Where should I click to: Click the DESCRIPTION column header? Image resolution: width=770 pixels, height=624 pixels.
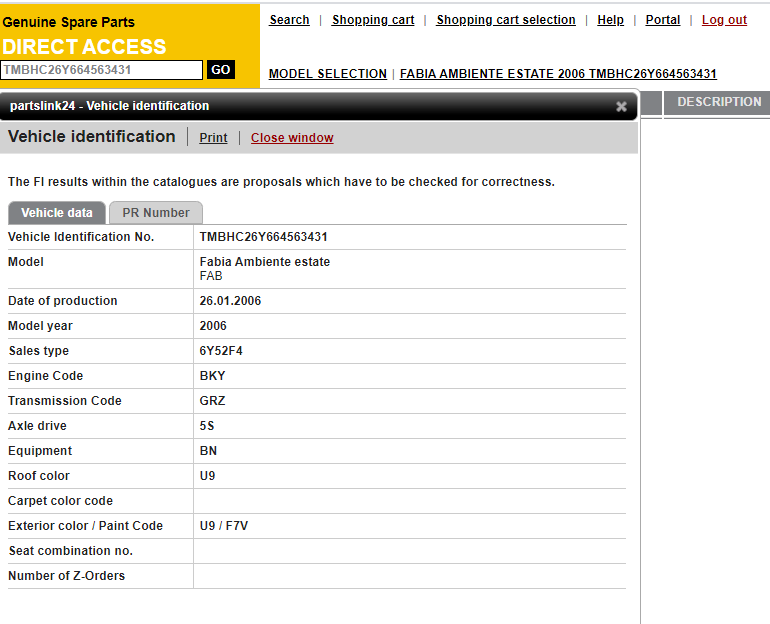[x=719, y=102]
